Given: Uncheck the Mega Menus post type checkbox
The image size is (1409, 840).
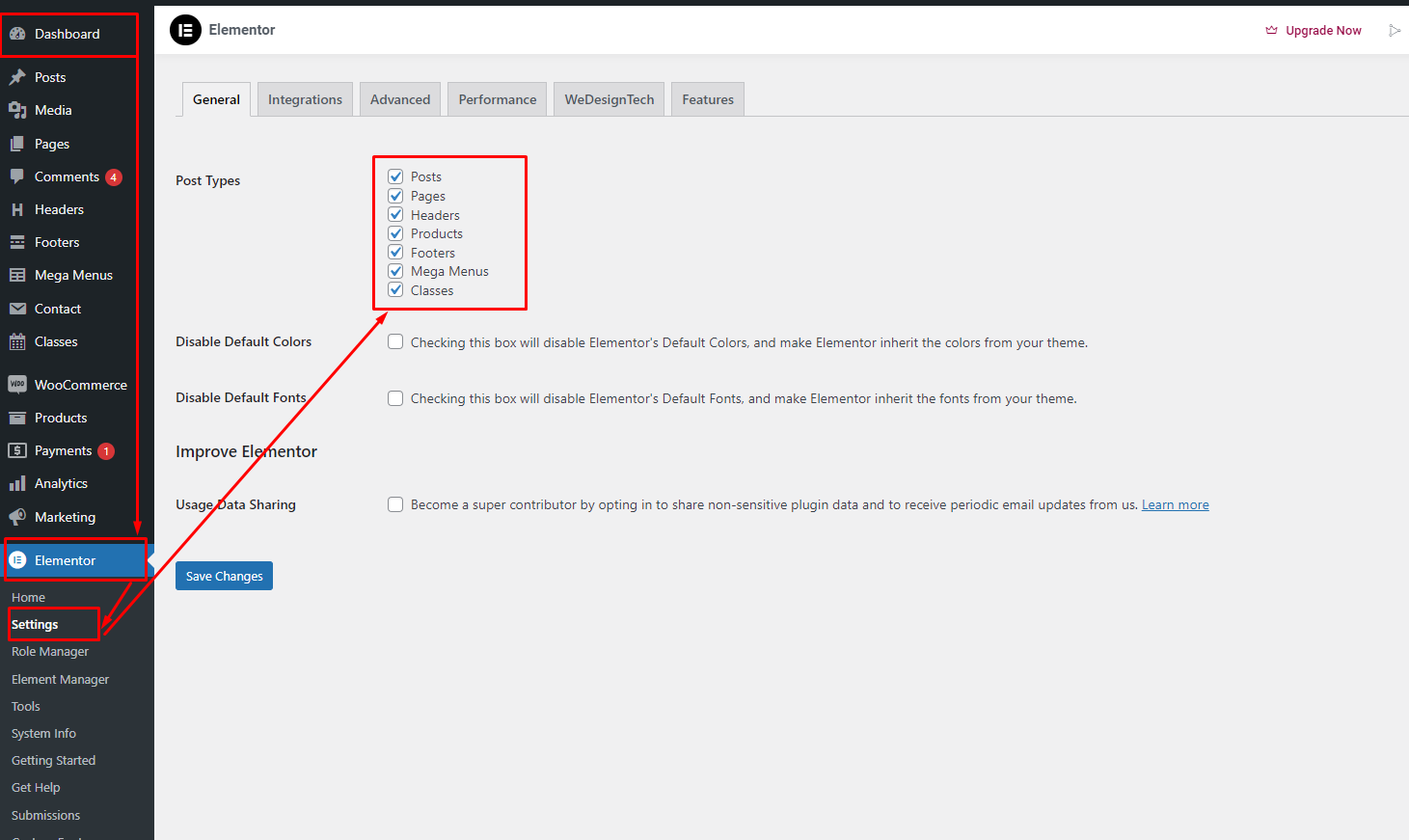Looking at the screenshot, I should 395,271.
